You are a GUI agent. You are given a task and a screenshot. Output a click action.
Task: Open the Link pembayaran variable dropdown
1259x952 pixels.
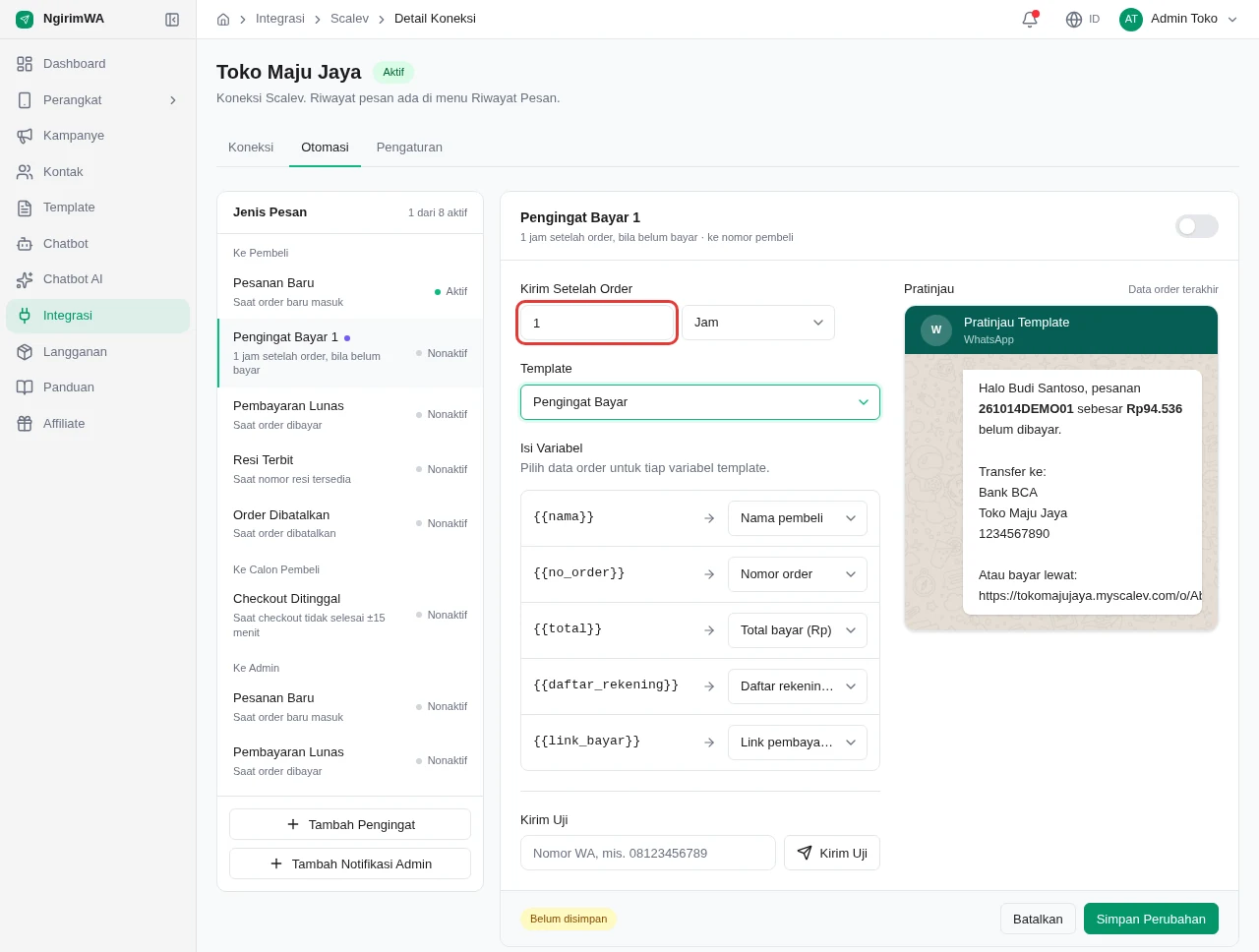click(x=798, y=743)
